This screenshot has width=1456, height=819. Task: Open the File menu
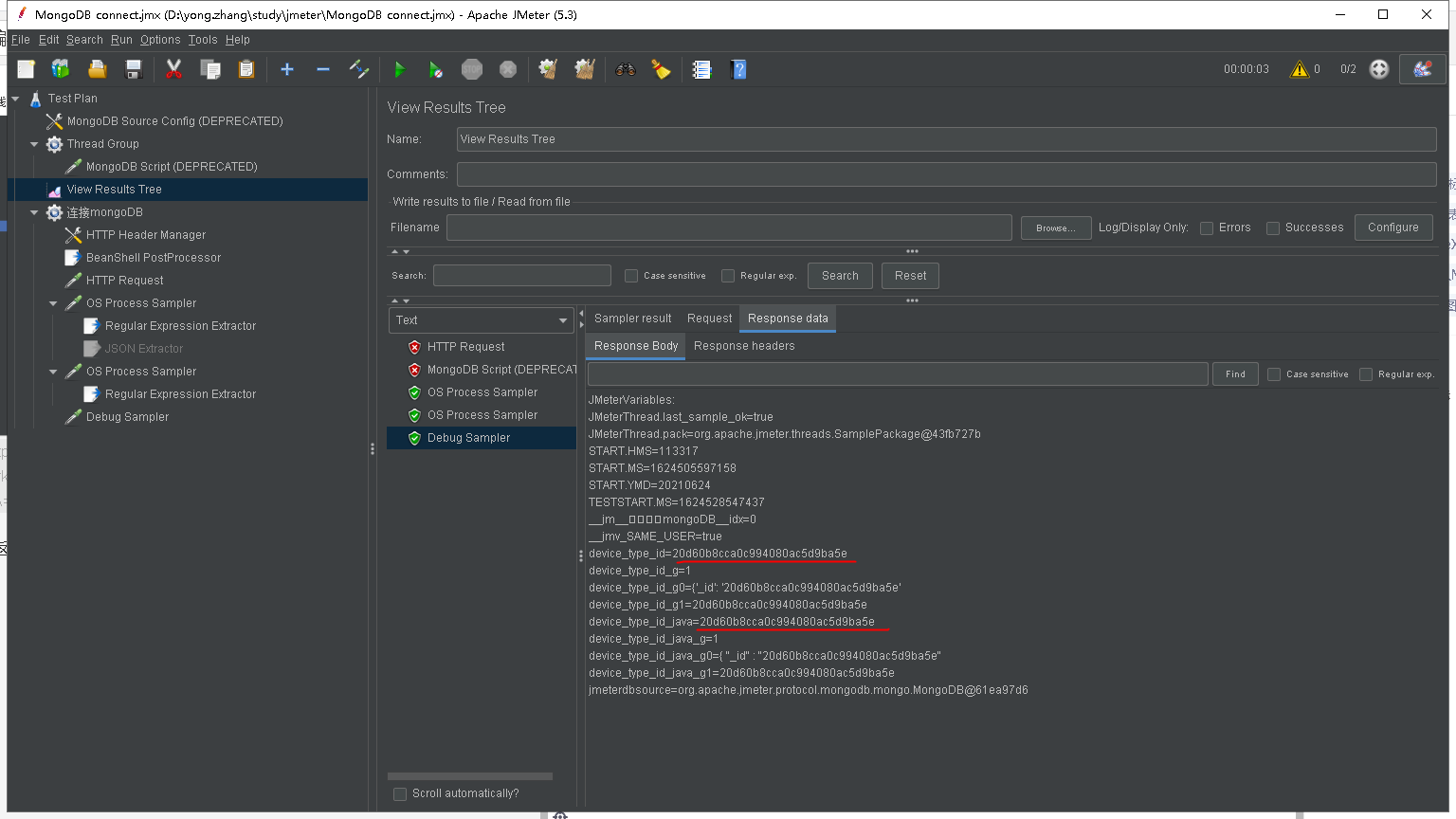coord(21,40)
